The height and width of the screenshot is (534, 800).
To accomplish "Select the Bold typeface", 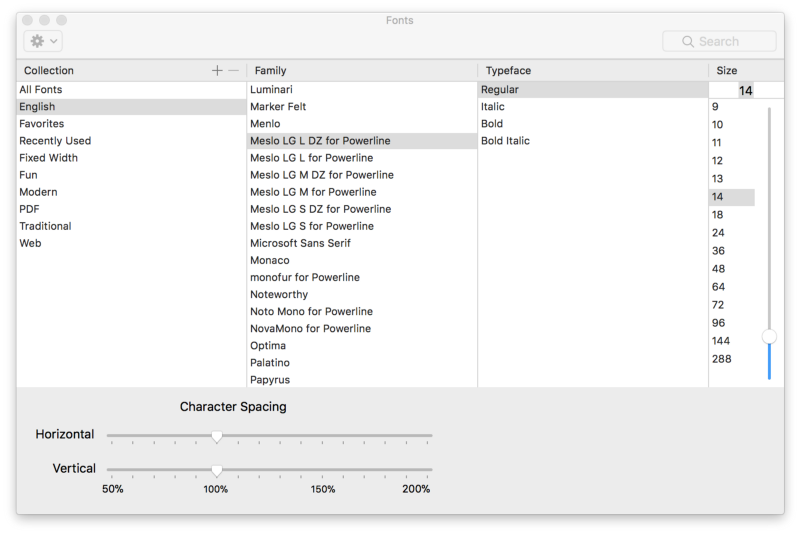I will 593,124.
